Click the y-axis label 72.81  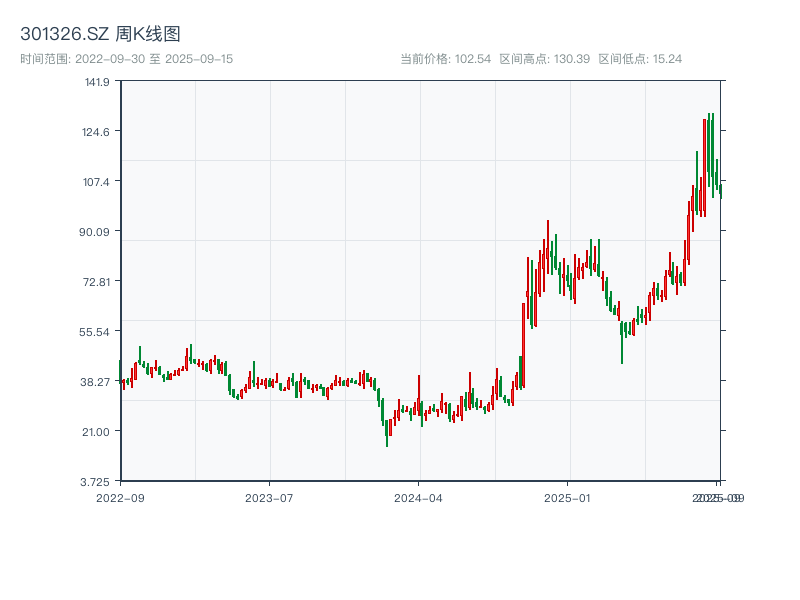click(x=96, y=282)
